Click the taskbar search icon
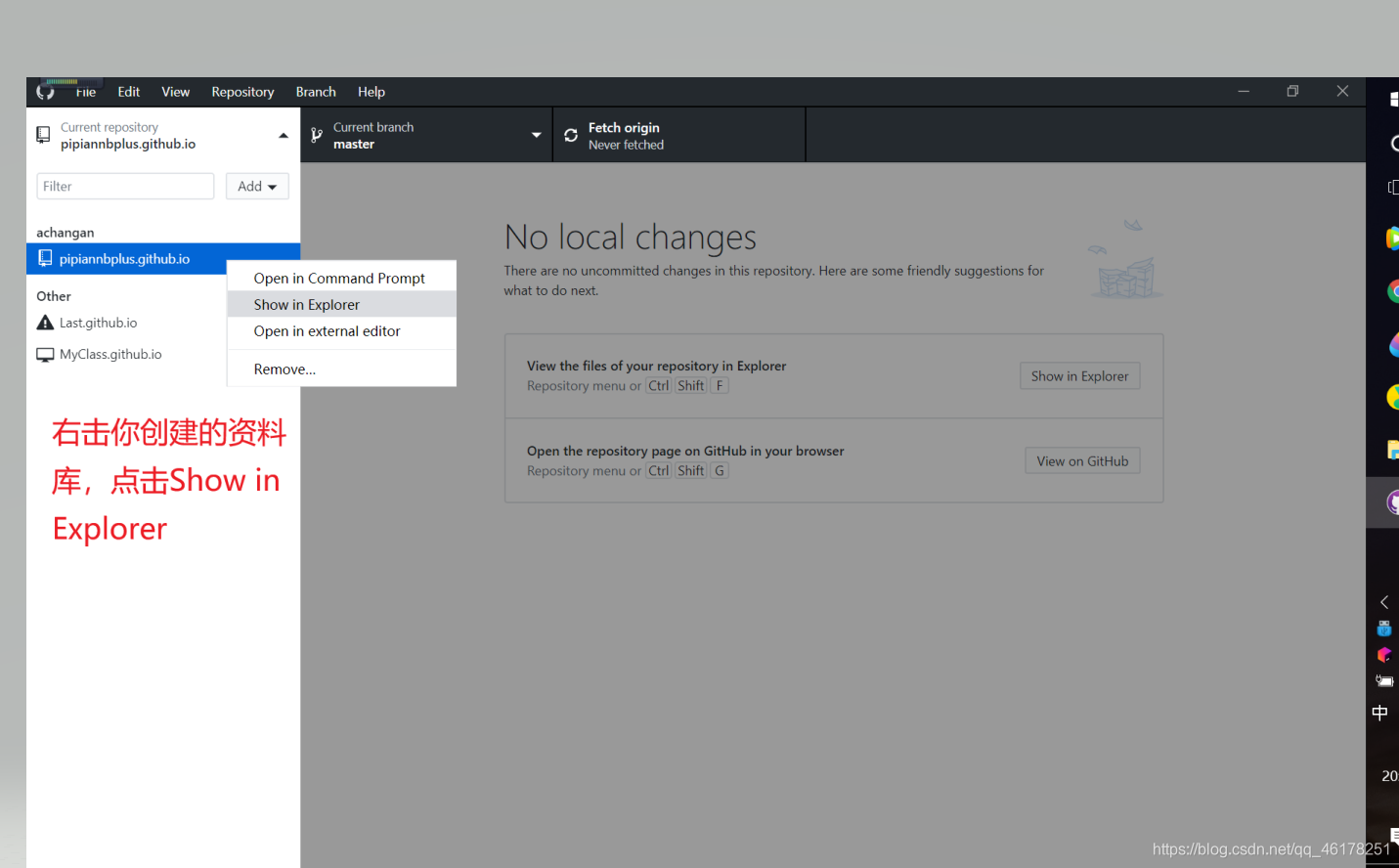The height and width of the screenshot is (868, 1399). click(x=1394, y=144)
